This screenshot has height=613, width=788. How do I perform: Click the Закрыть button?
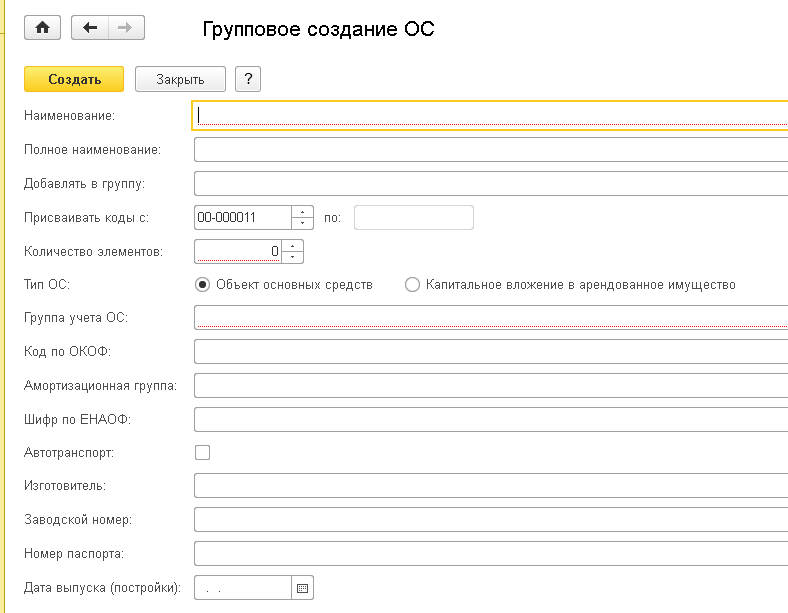180,80
